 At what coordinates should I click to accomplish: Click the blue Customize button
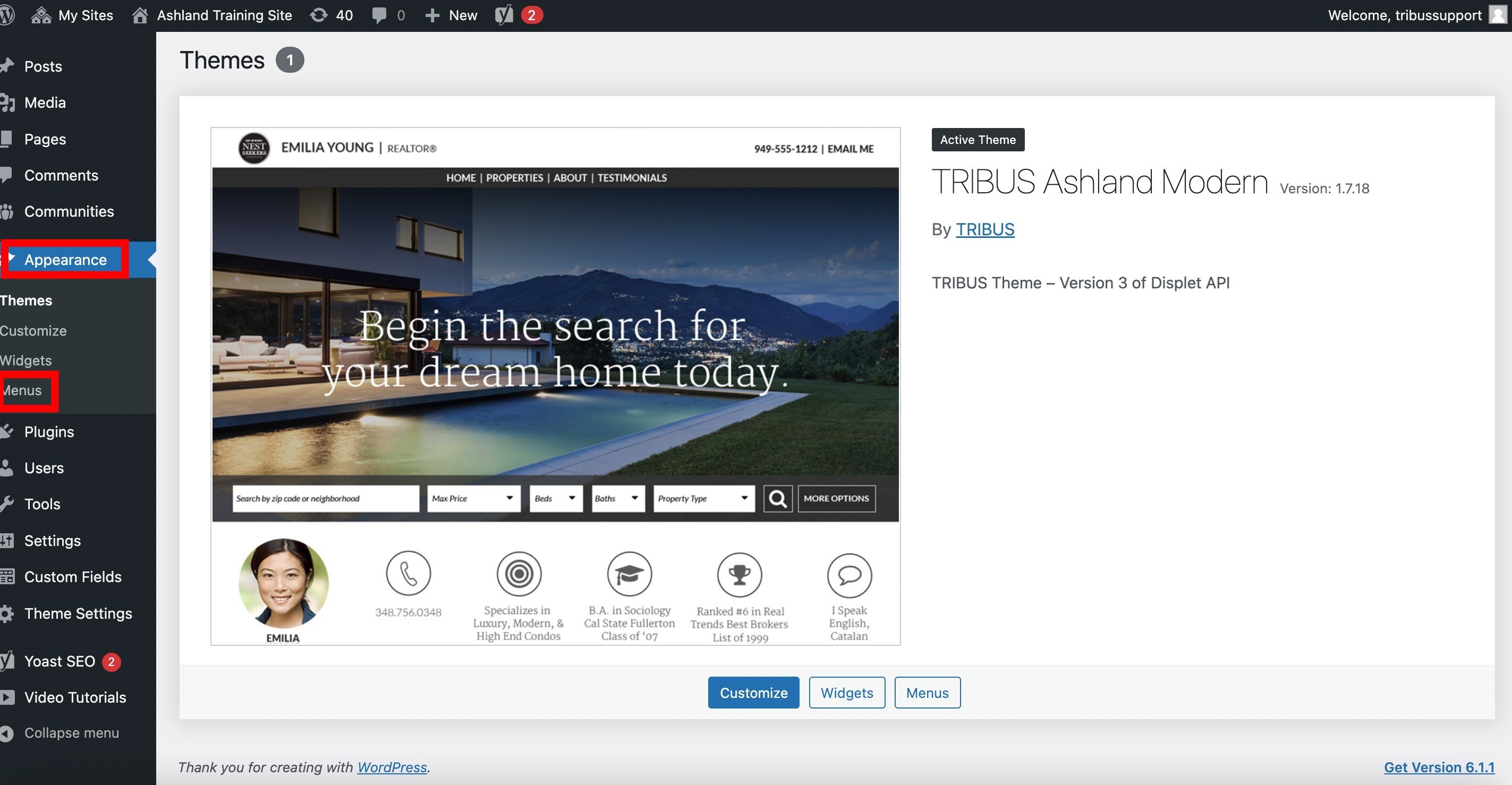coord(754,693)
